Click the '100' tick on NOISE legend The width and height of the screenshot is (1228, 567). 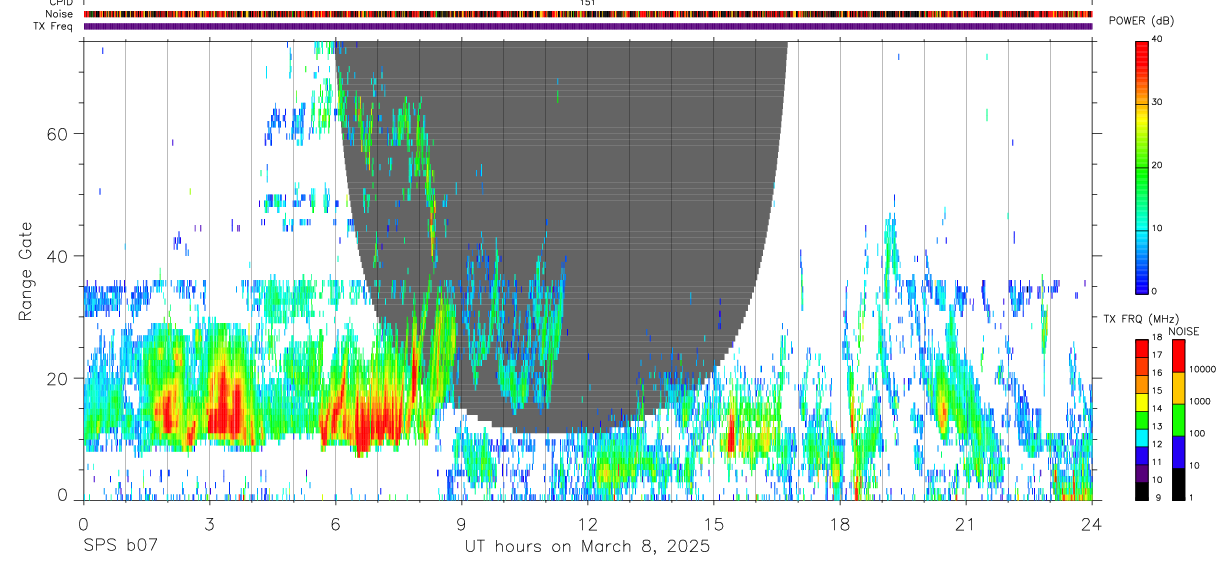(x=1198, y=433)
